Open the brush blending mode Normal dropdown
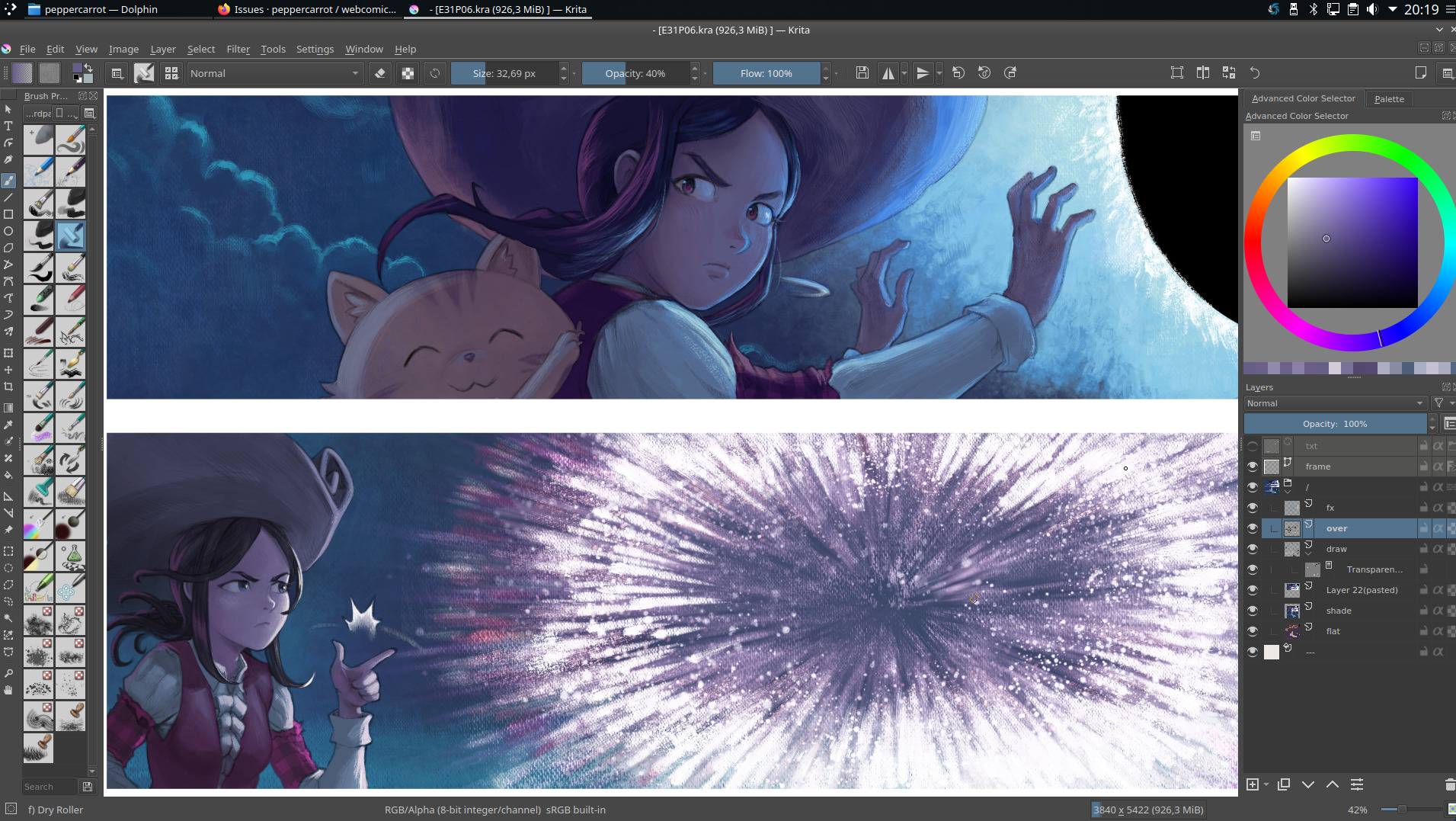Screen dimensions: 1456x821 point(274,73)
